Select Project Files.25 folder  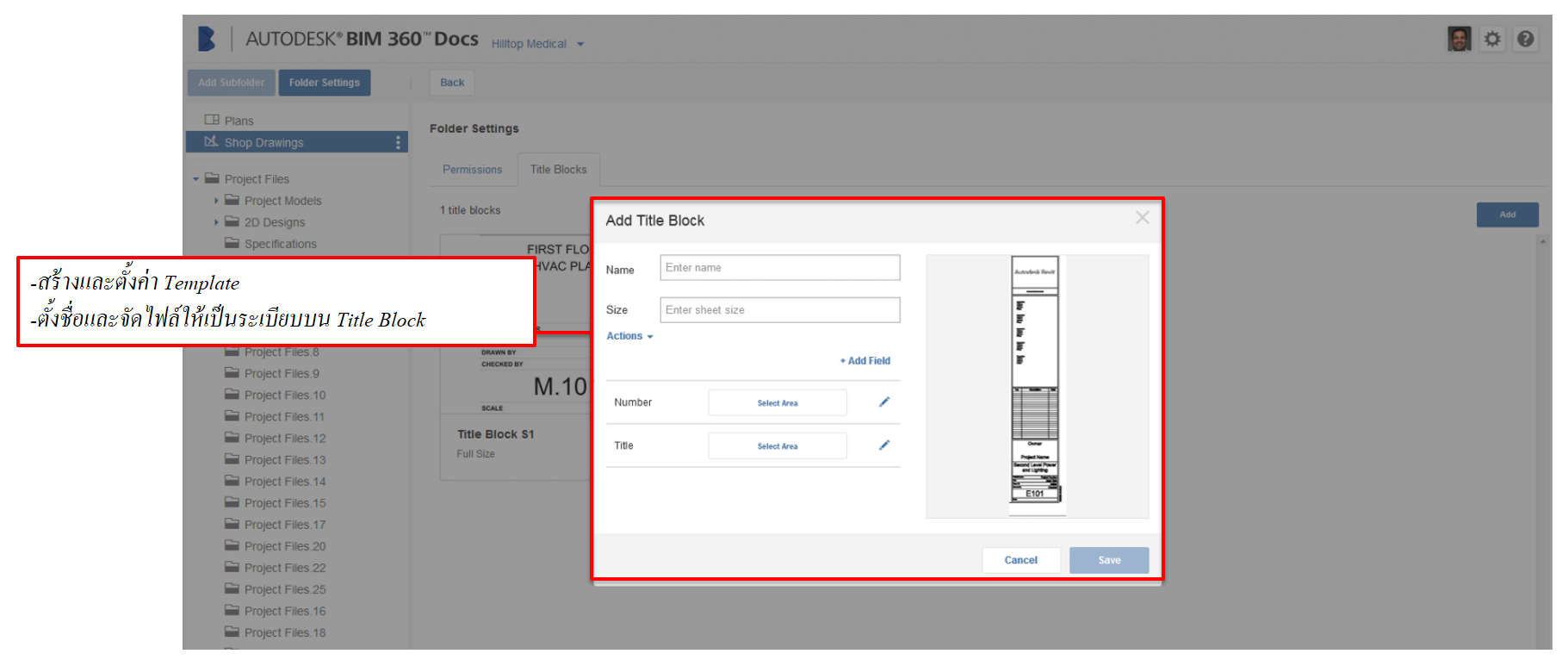285,589
